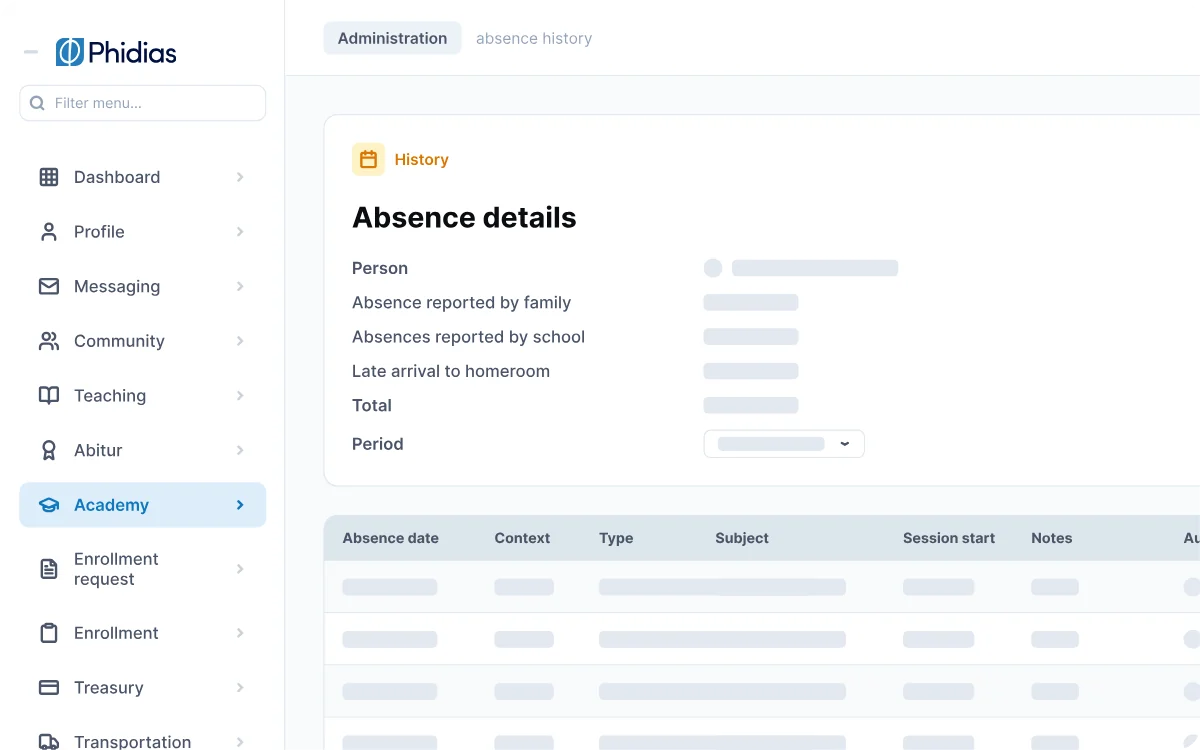1200x750 pixels.
Task: Open the Period dropdown
Action: pyautogui.click(x=784, y=444)
